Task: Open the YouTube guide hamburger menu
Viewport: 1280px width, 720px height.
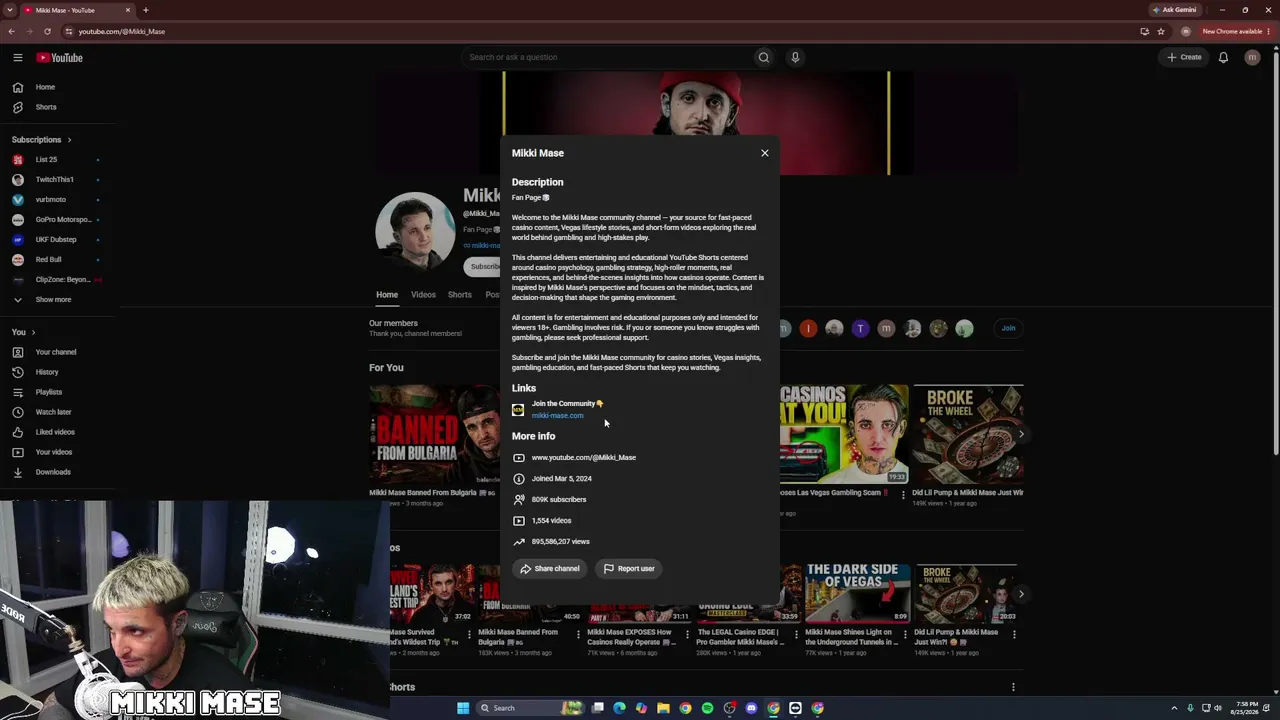Action: [x=18, y=58]
